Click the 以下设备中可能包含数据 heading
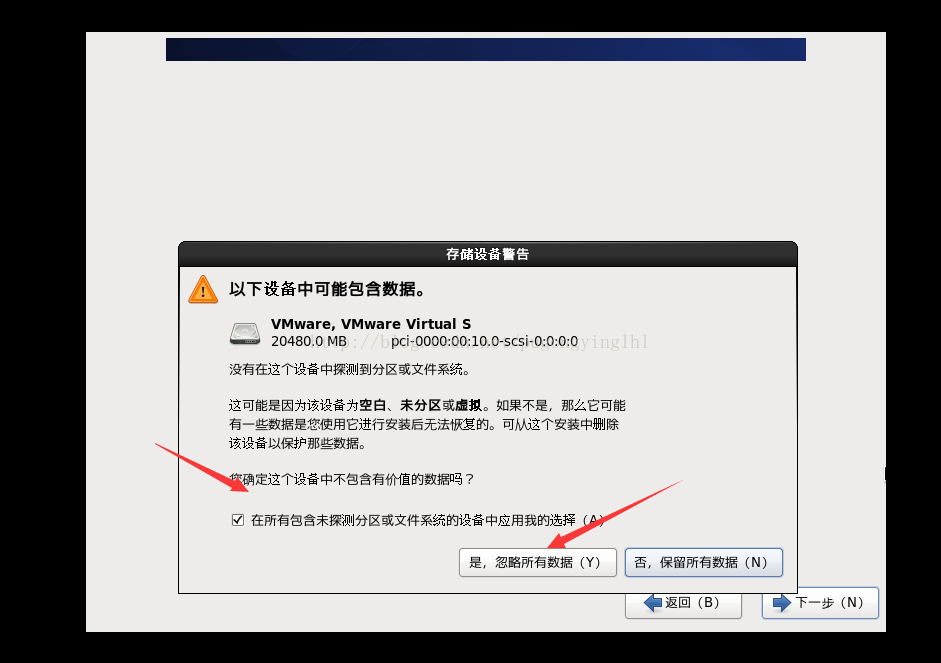Viewport: 941px width, 663px height. (327, 289)
